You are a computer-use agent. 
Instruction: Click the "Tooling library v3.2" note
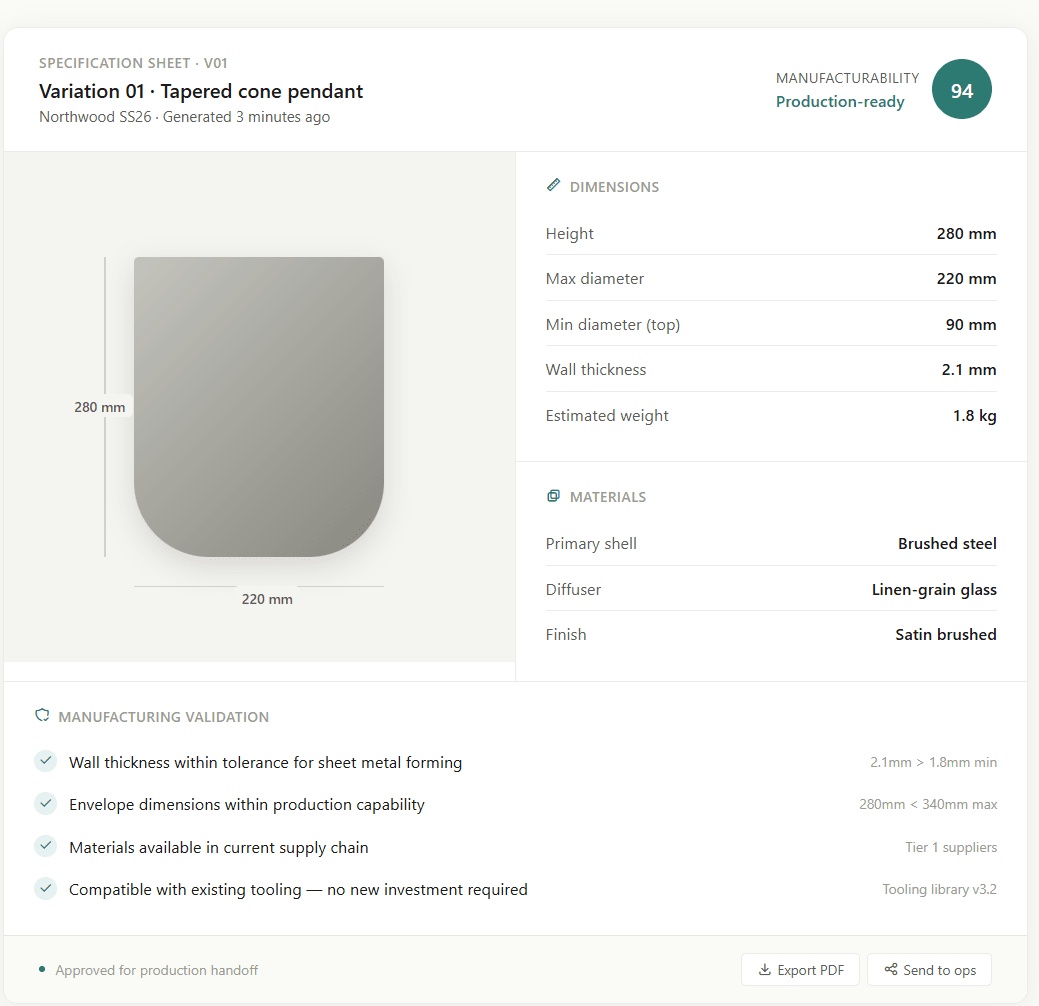(x=939, y=889)
